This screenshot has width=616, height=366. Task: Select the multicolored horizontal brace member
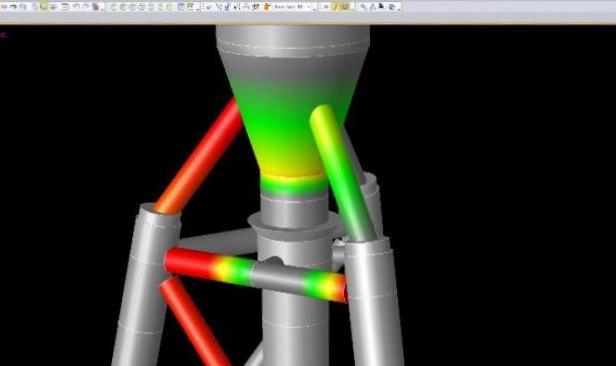pyautogui.click(x=256, y=275)
